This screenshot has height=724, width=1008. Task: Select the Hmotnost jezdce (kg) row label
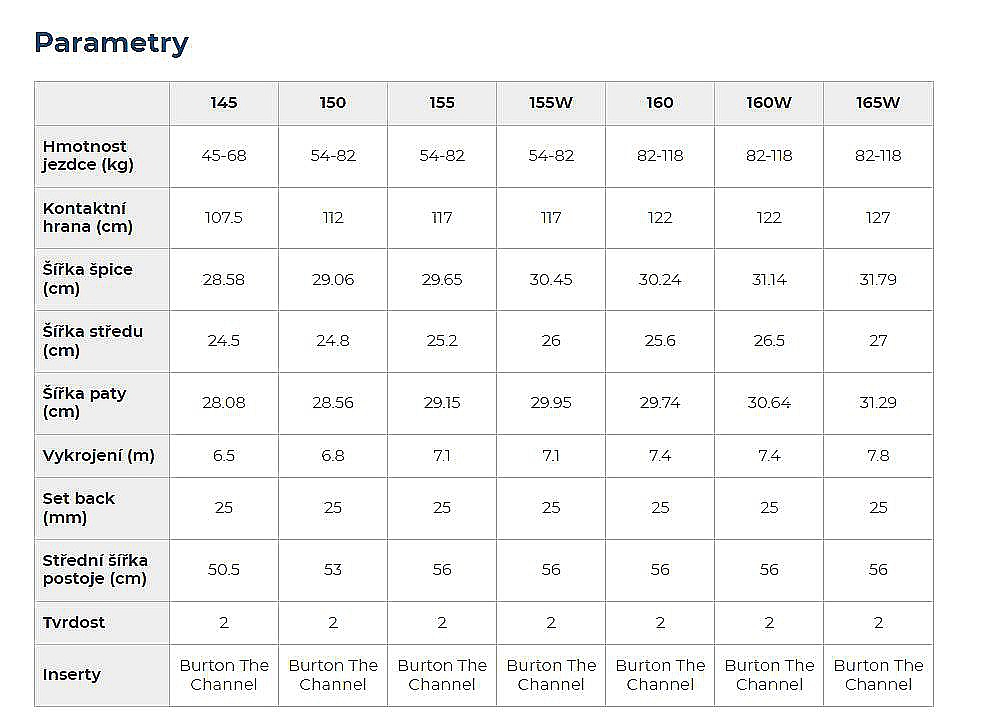pos(88,156)
